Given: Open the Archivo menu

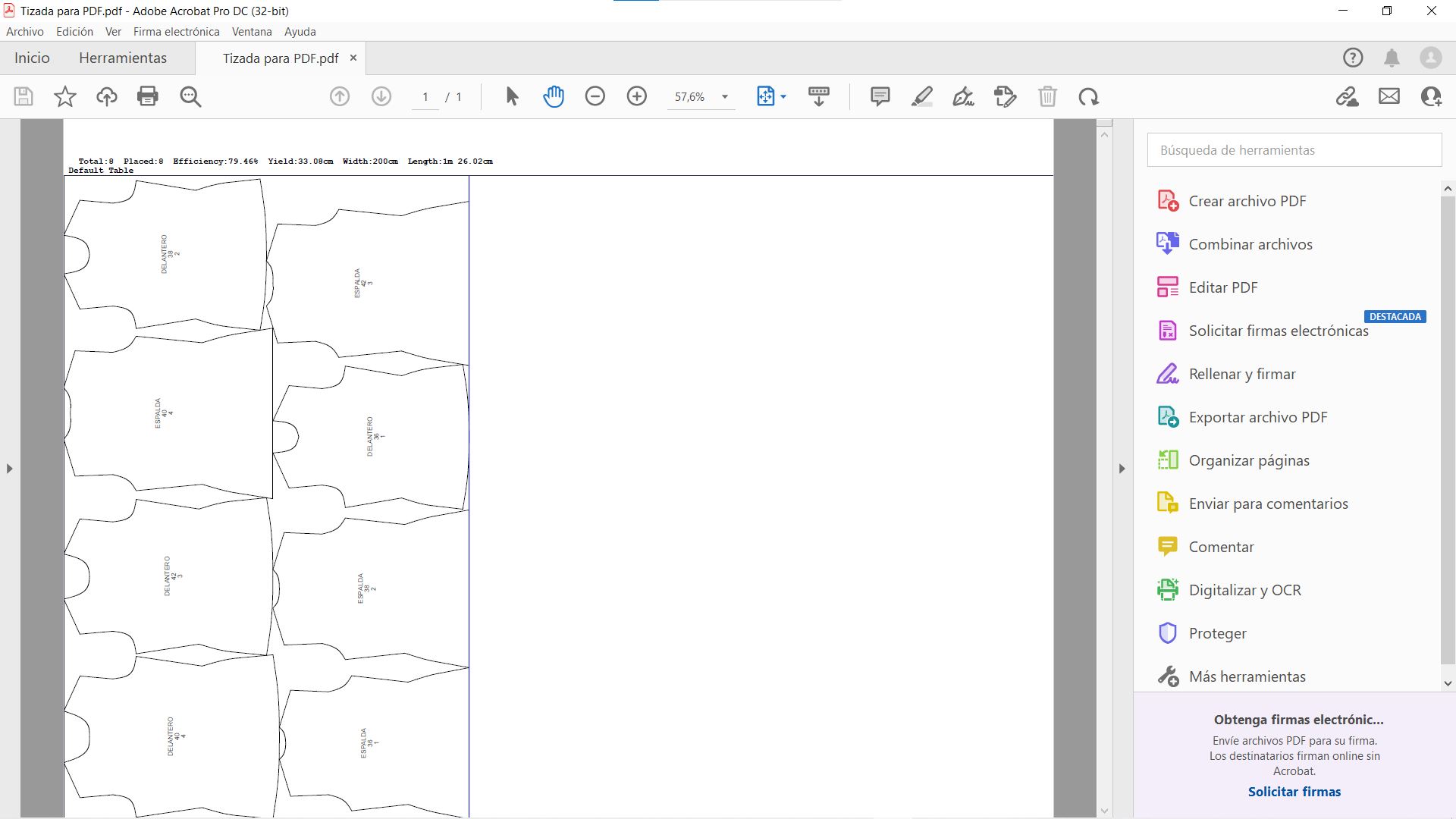Looking at the screenshot, I should click(25, 32).
